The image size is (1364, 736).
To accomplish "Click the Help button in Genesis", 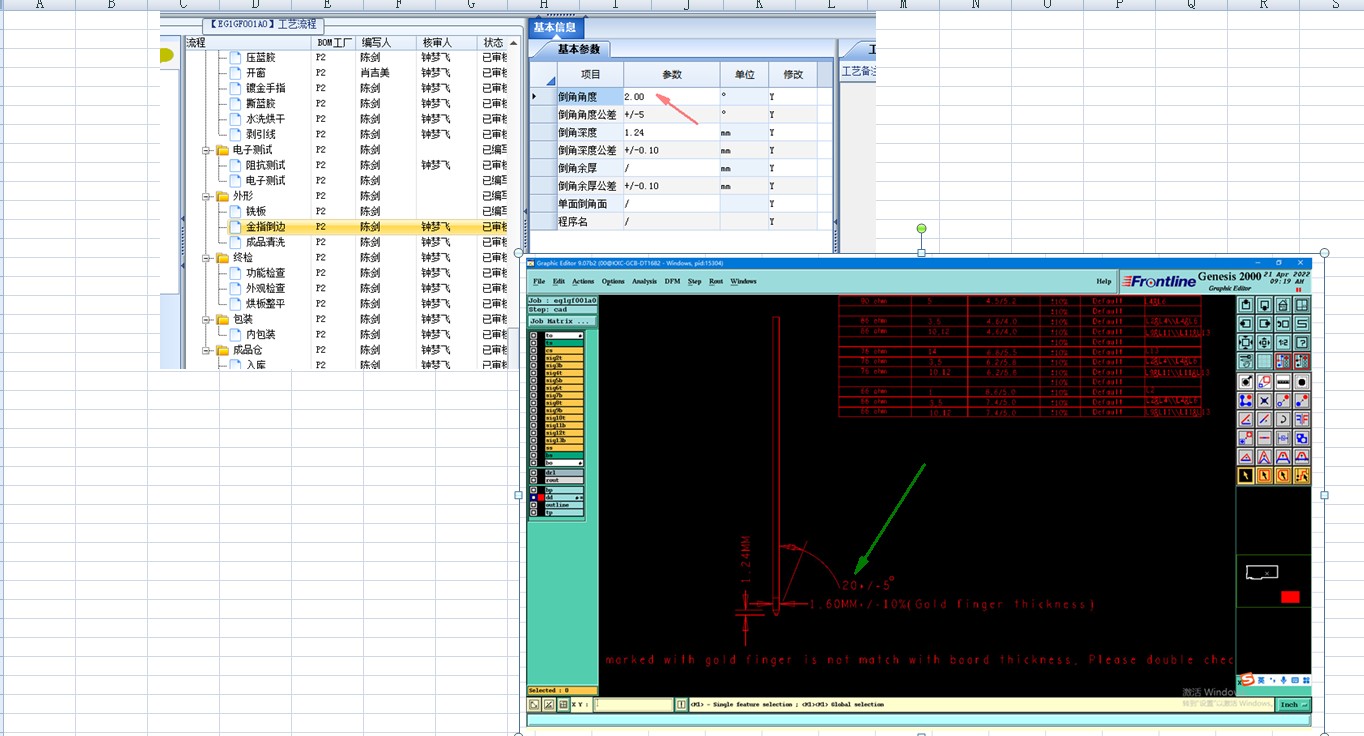I will [1103, 282].
